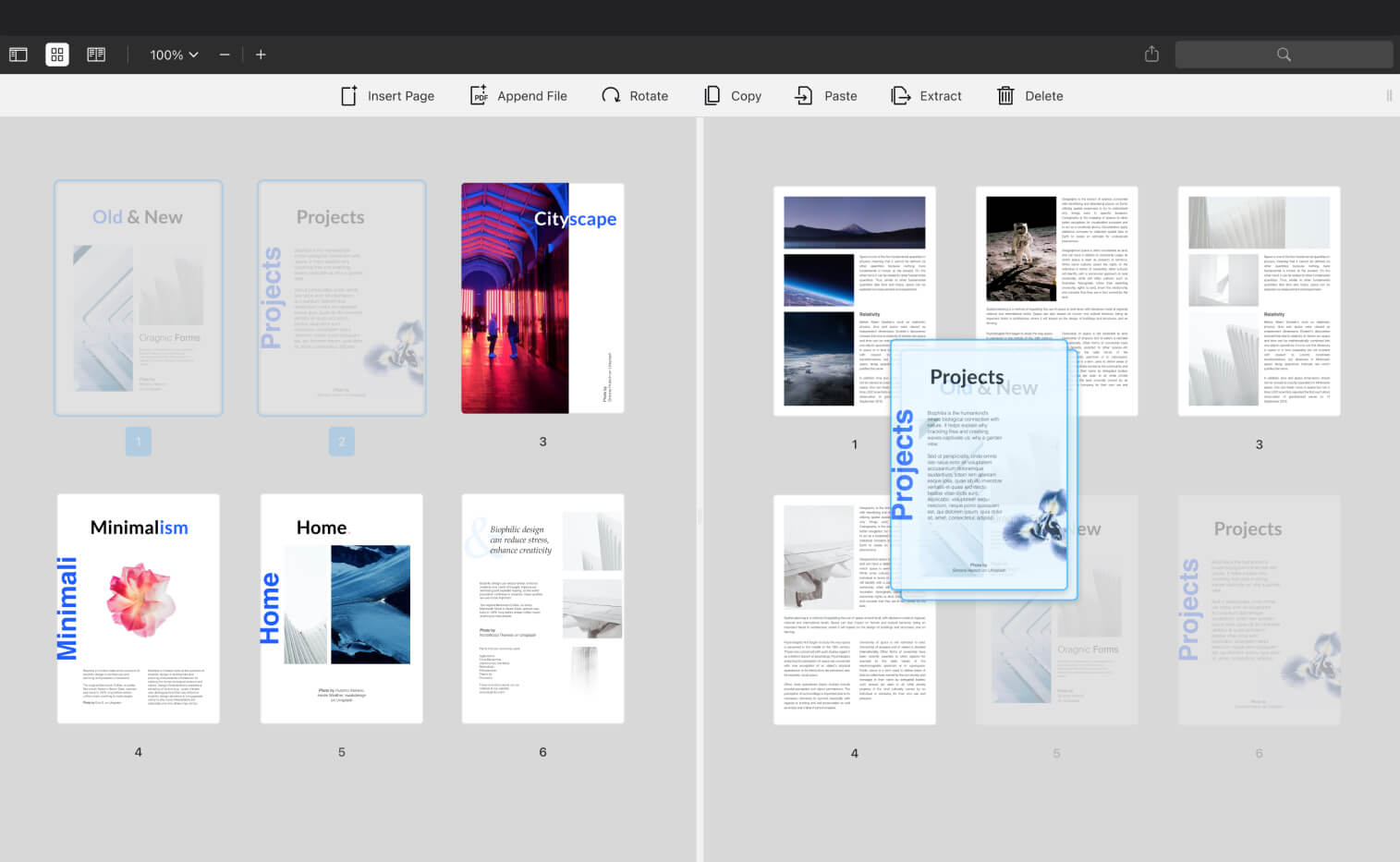This screenshot has height=862, width=1400.
Task: Delete the selected pages
Action: pyautogui.click(x=1030, y=96)
